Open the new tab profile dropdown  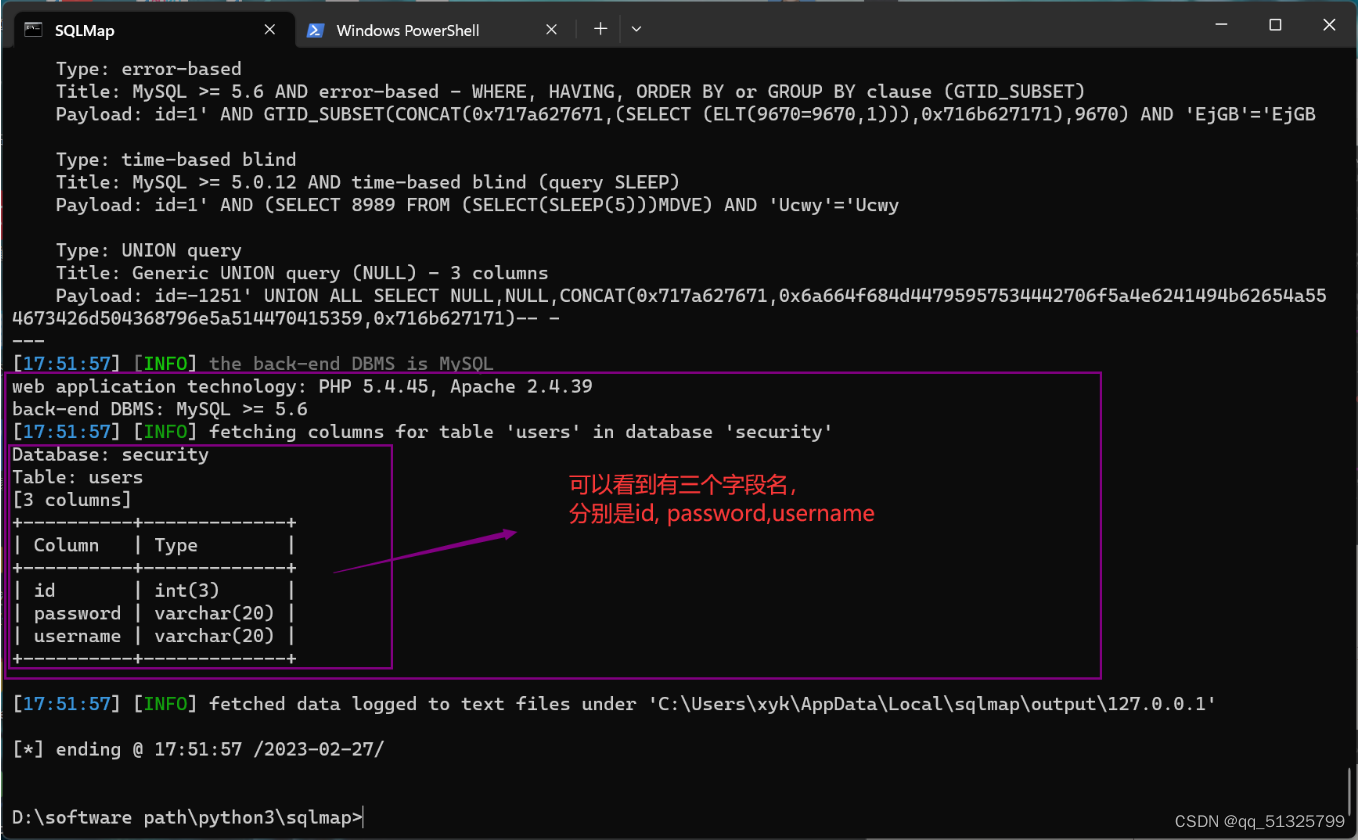coord(636,29)
